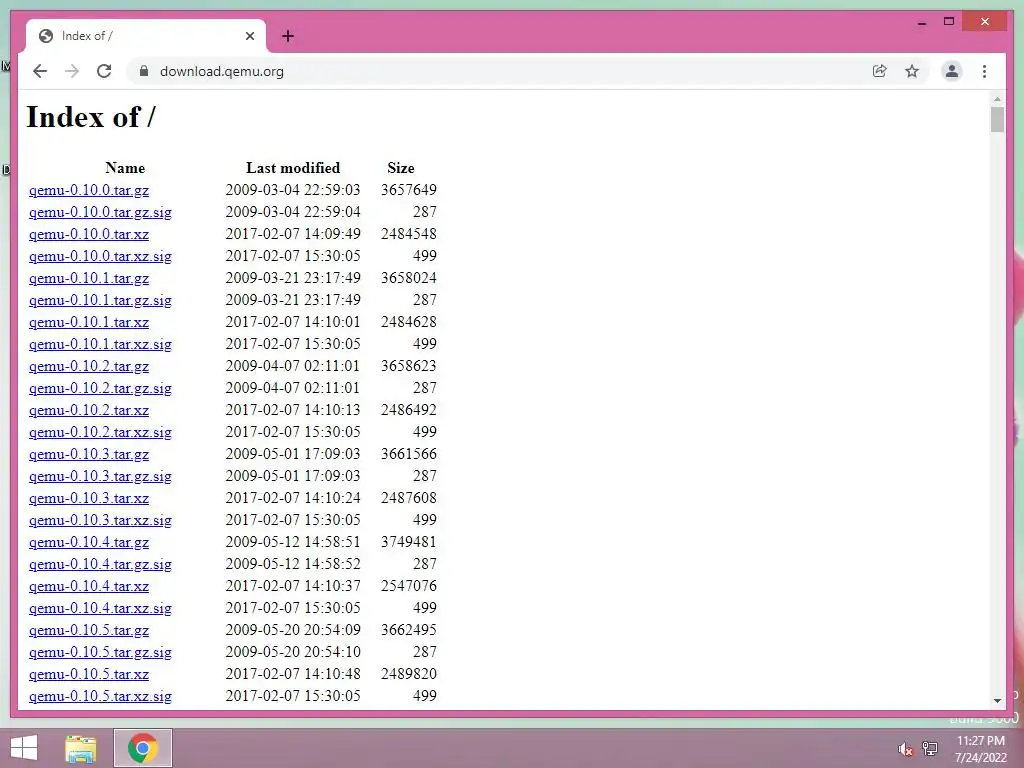This screenshot has height=768, width=1024.
Task: Click the scrollbar up arrow
Action: 997,99
